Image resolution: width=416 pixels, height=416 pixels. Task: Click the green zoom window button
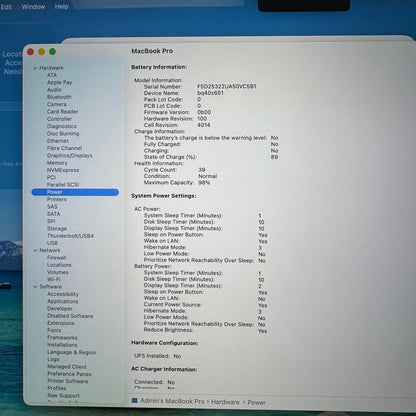click(52, 52)
